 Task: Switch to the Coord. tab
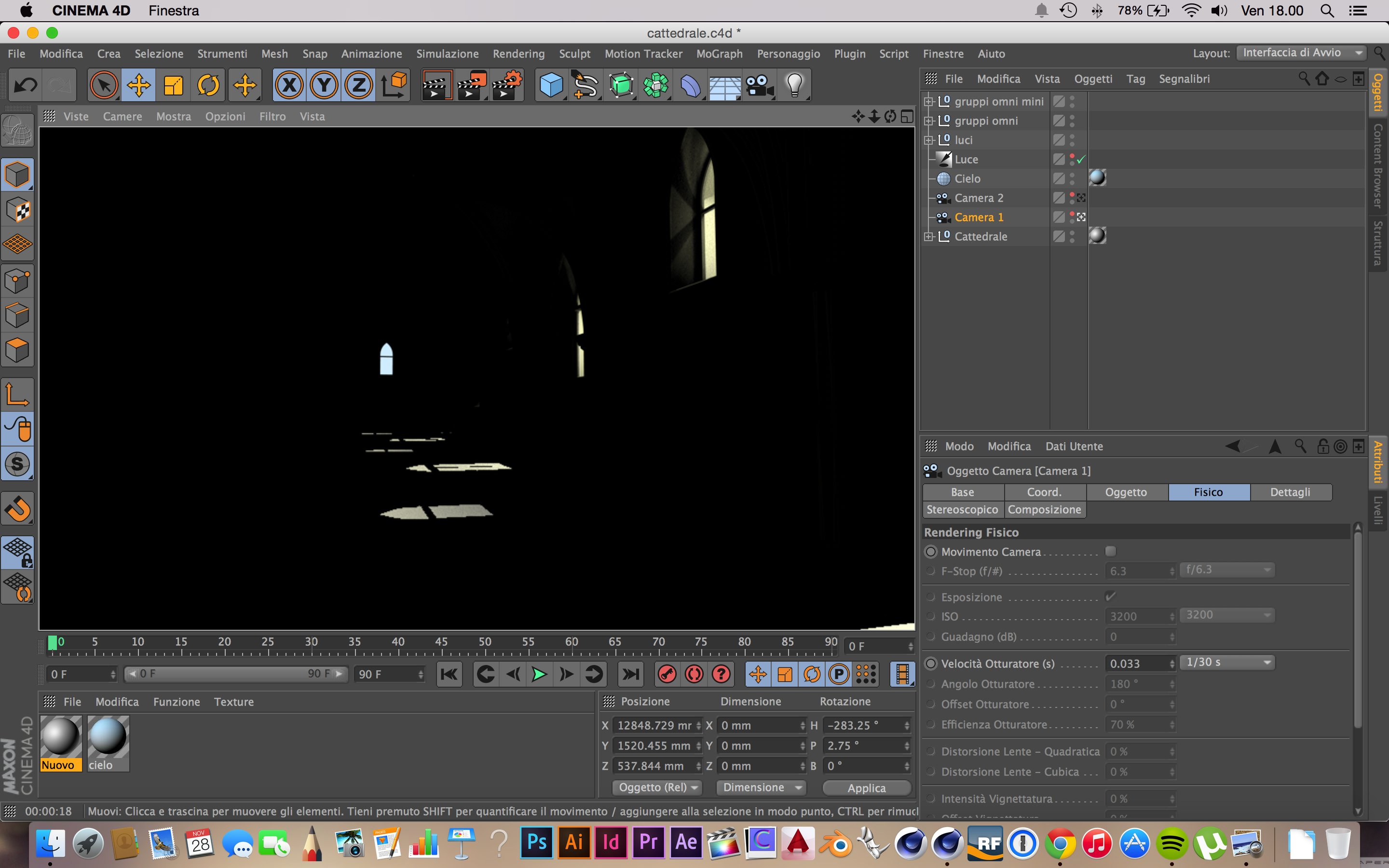click(1044, 492)
